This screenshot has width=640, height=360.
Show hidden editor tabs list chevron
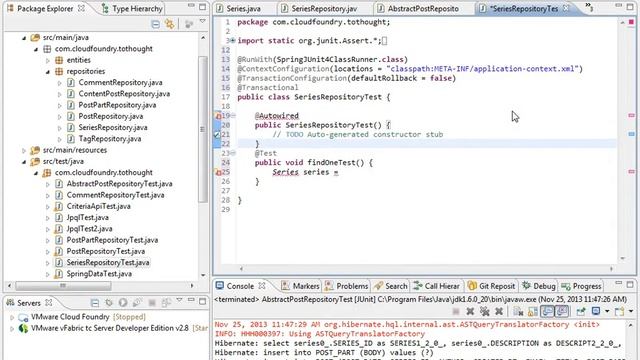[x=589, y=6]
